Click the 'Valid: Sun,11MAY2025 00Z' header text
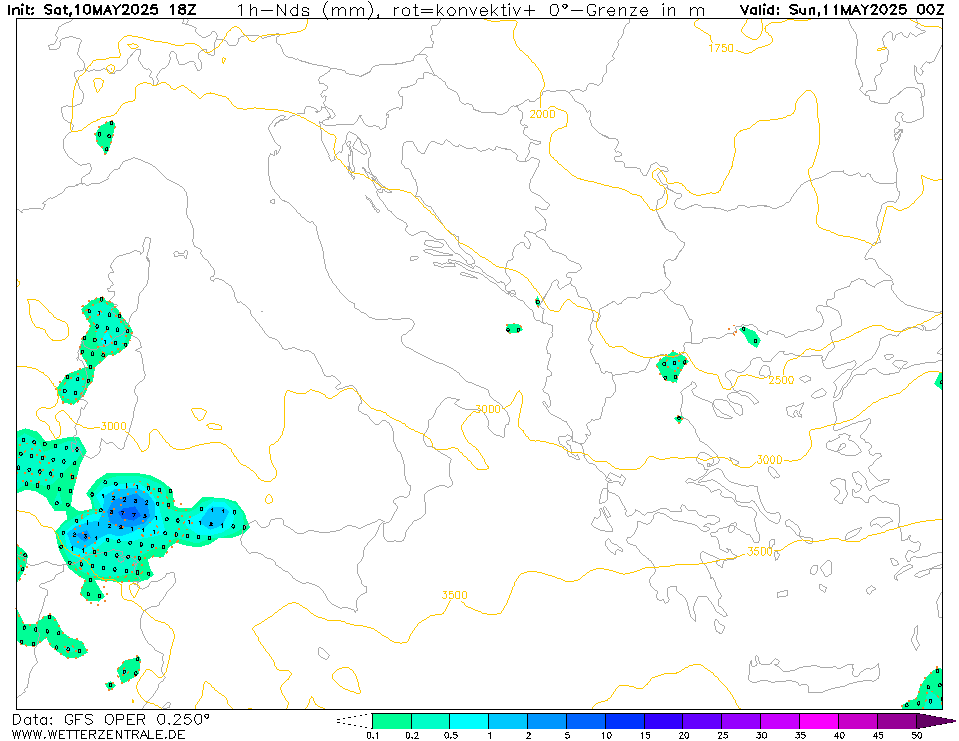 tap(842, 10)
